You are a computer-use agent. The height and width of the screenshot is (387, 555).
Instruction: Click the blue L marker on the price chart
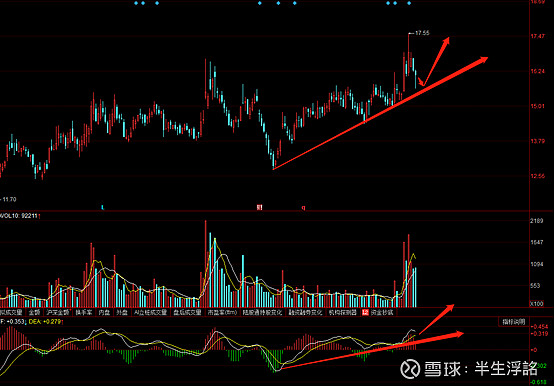[103, 207]
